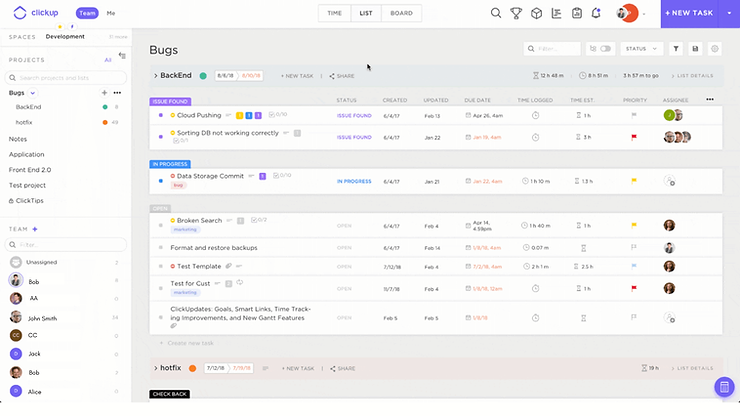The height and width of the screenshot is (416, 740).
Task: Open BackEnd list details
Action: click(x=692, y=76)
